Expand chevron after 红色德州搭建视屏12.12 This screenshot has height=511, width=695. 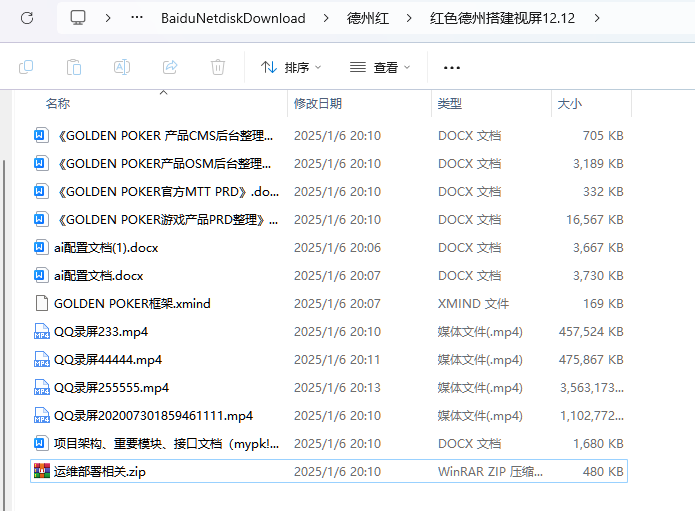point(597,18)
